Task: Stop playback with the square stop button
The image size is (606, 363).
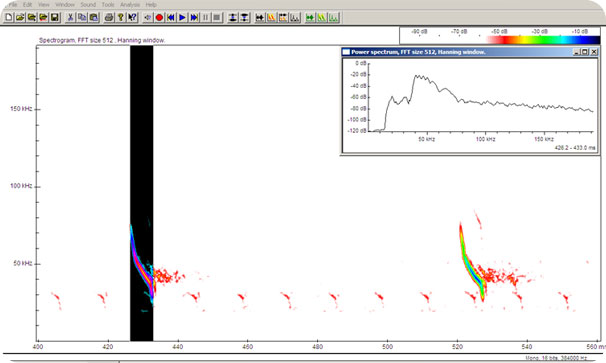Action: click(x=217, y=17)
